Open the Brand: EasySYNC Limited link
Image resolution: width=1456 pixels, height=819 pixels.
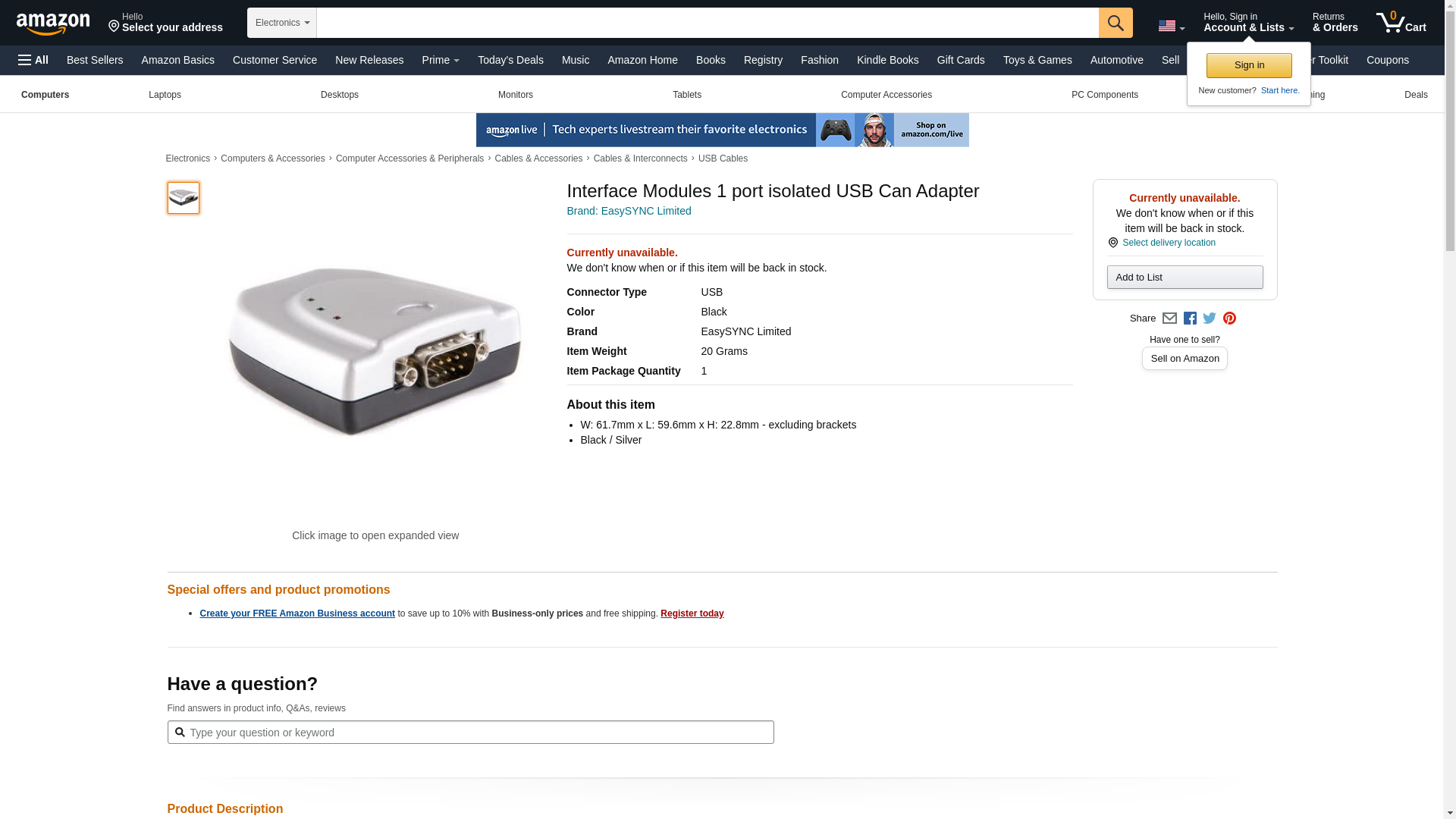[629, 211]
